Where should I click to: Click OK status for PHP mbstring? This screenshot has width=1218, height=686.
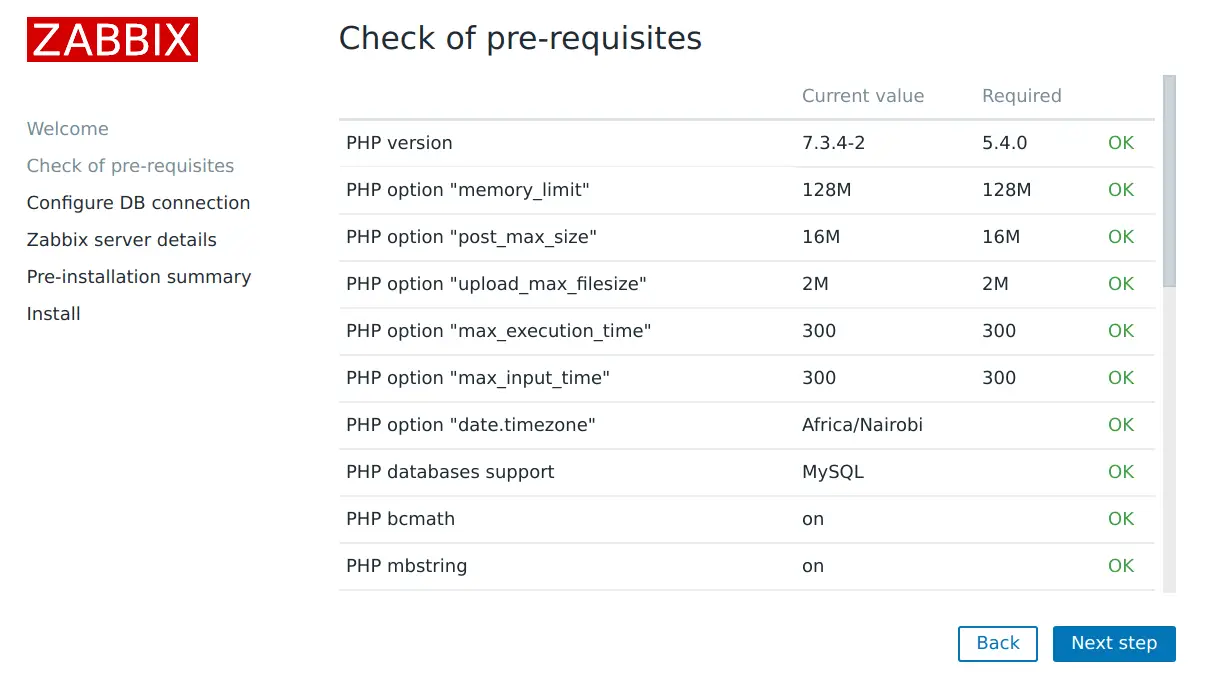pos(1120,566)
